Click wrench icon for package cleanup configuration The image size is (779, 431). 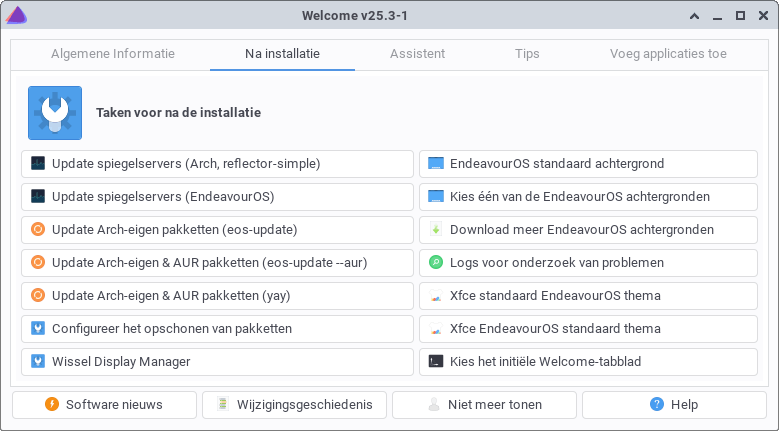38,328
